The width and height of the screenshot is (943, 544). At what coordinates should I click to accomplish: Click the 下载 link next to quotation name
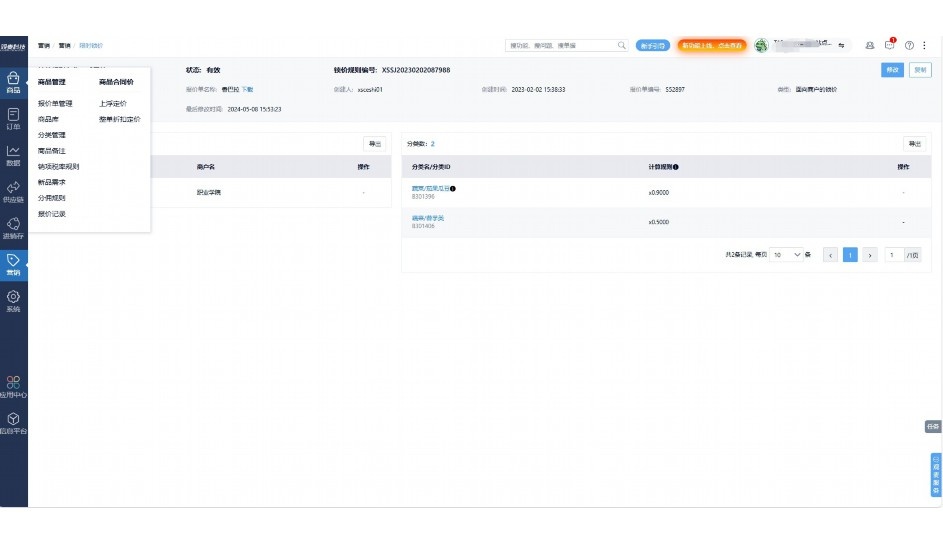point(247,89)
